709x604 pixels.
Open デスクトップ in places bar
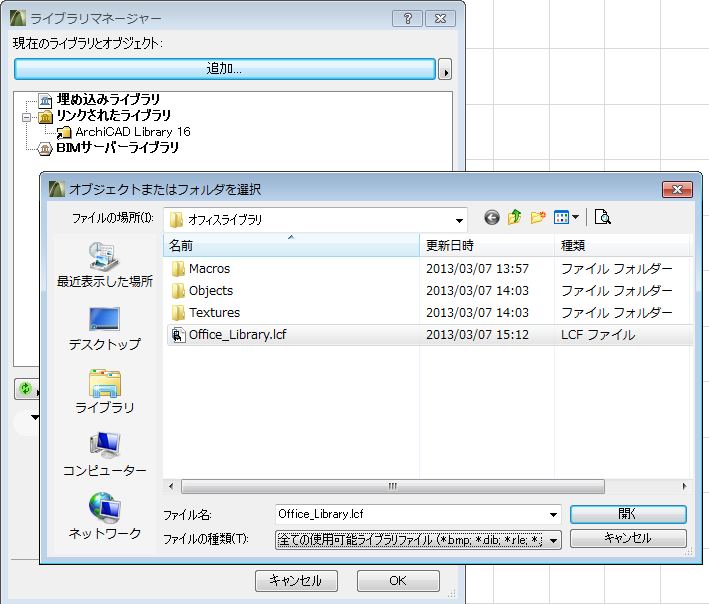tap(104, 329)
